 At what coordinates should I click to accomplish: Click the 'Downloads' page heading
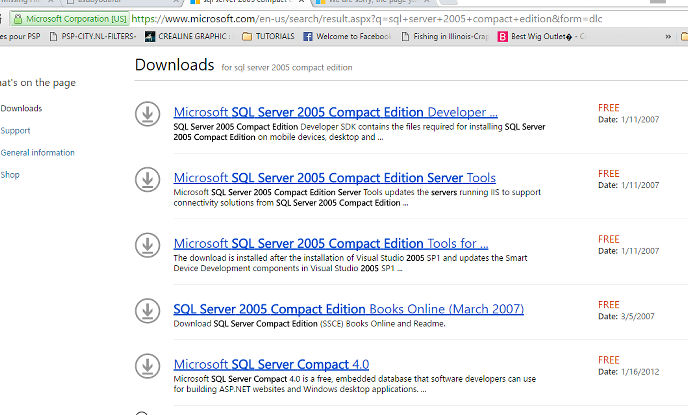(x=175, y=65)
